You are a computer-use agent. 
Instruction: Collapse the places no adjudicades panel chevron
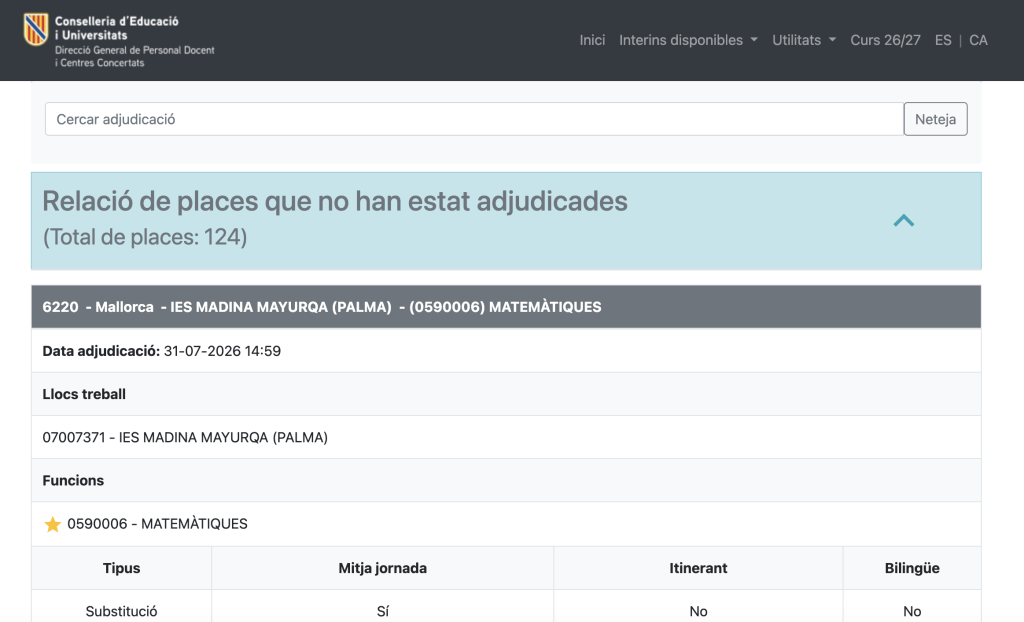tap(904, 221)
